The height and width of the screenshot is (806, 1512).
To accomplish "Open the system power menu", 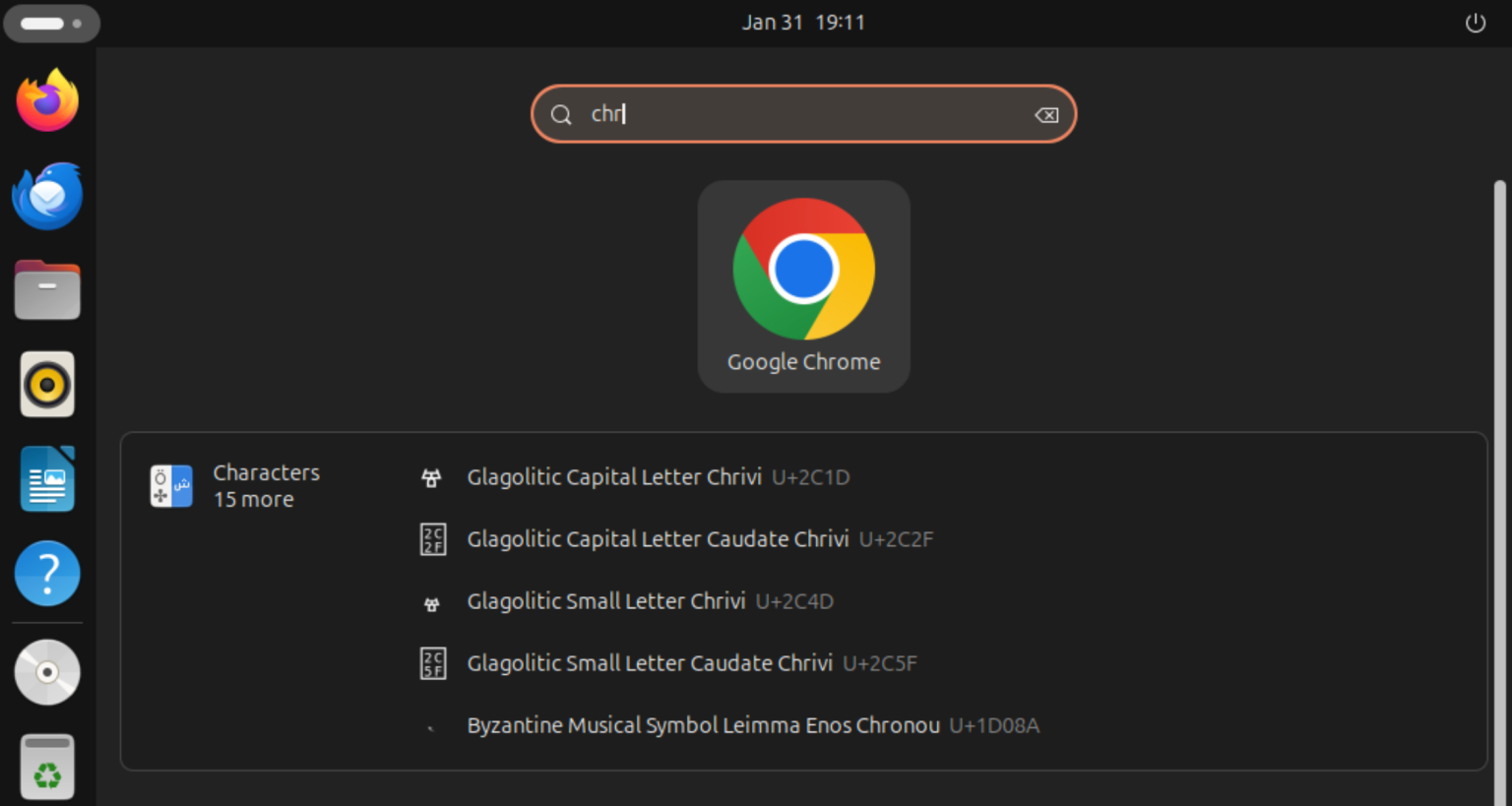I will click(x=1476, y=23).
